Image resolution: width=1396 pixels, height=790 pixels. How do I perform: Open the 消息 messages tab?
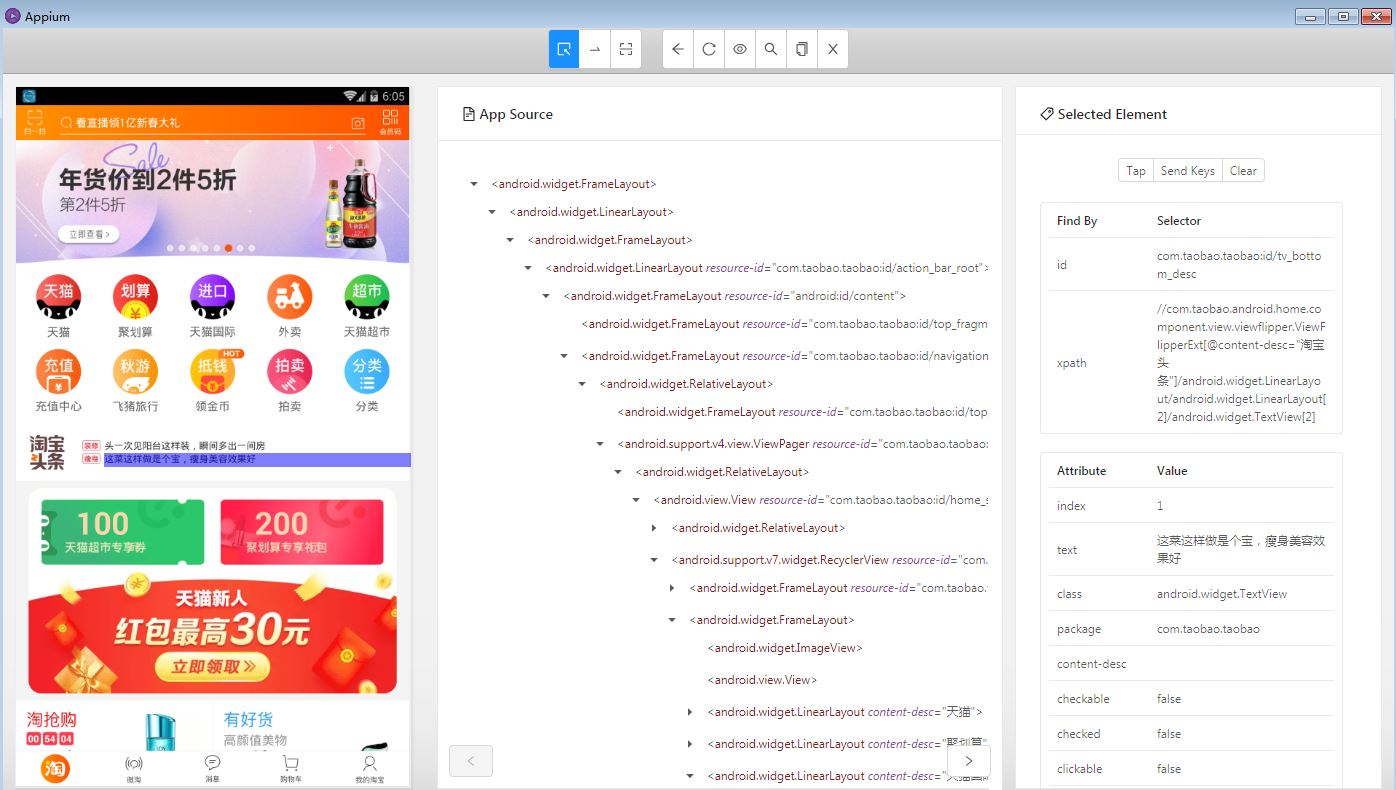(x=212, y=769)
